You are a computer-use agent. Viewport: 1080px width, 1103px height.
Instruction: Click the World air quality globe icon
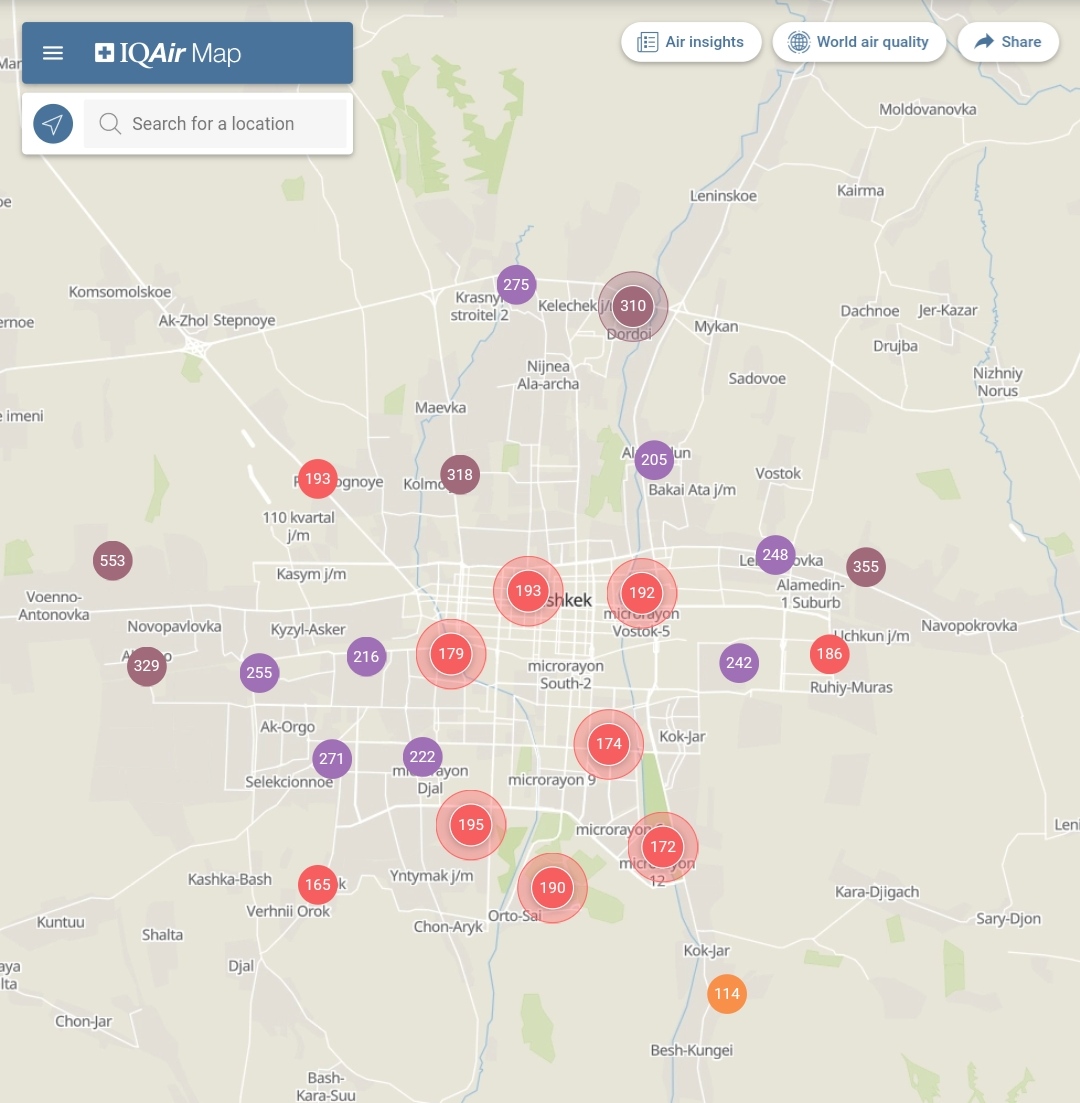(x=798, y=42)
